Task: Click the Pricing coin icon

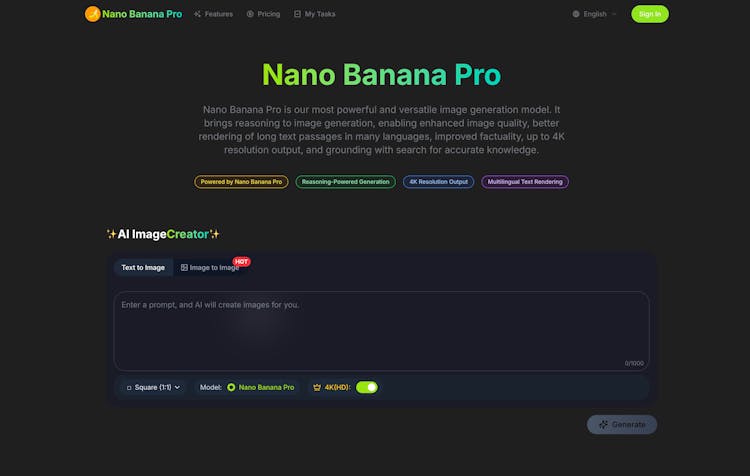Action: (x=250, y=14)
